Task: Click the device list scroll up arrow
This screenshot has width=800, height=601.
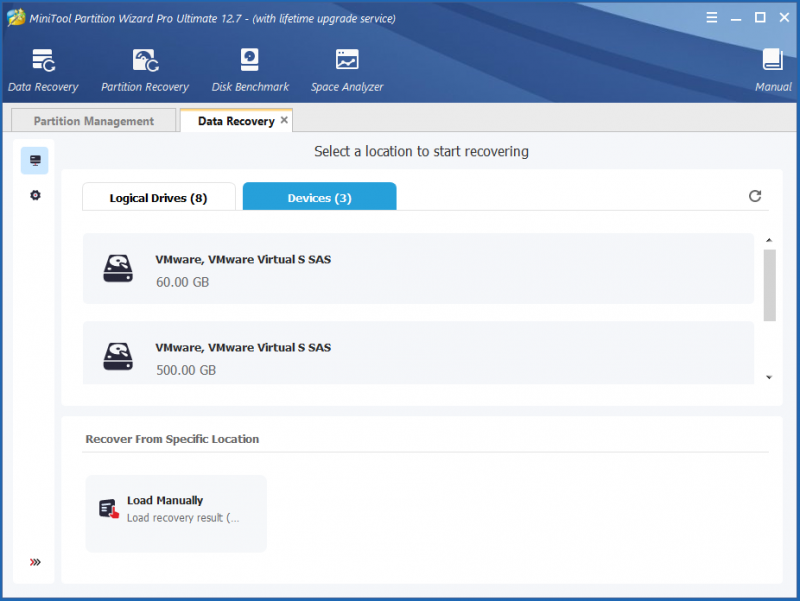Action: tap(769, 240)
